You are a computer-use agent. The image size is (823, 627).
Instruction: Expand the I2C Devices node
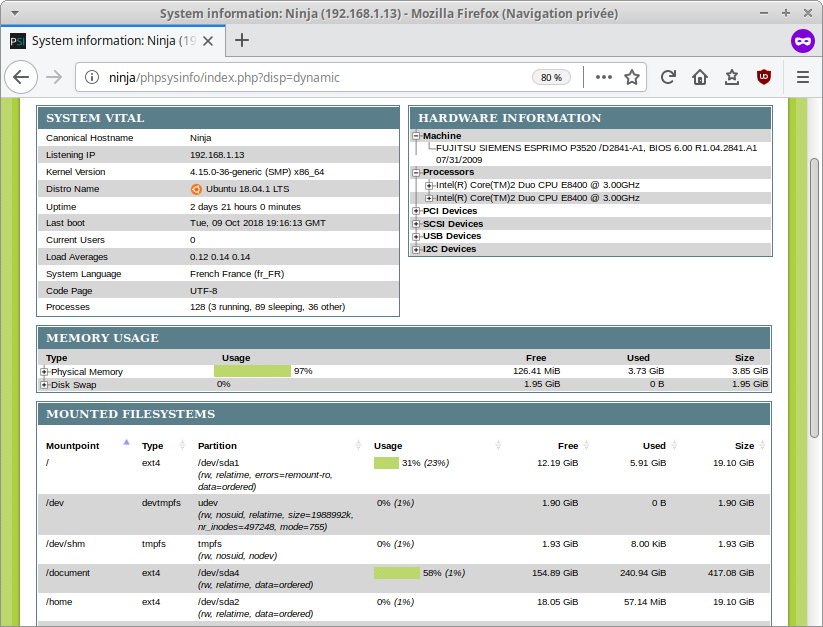coord(416,249)
